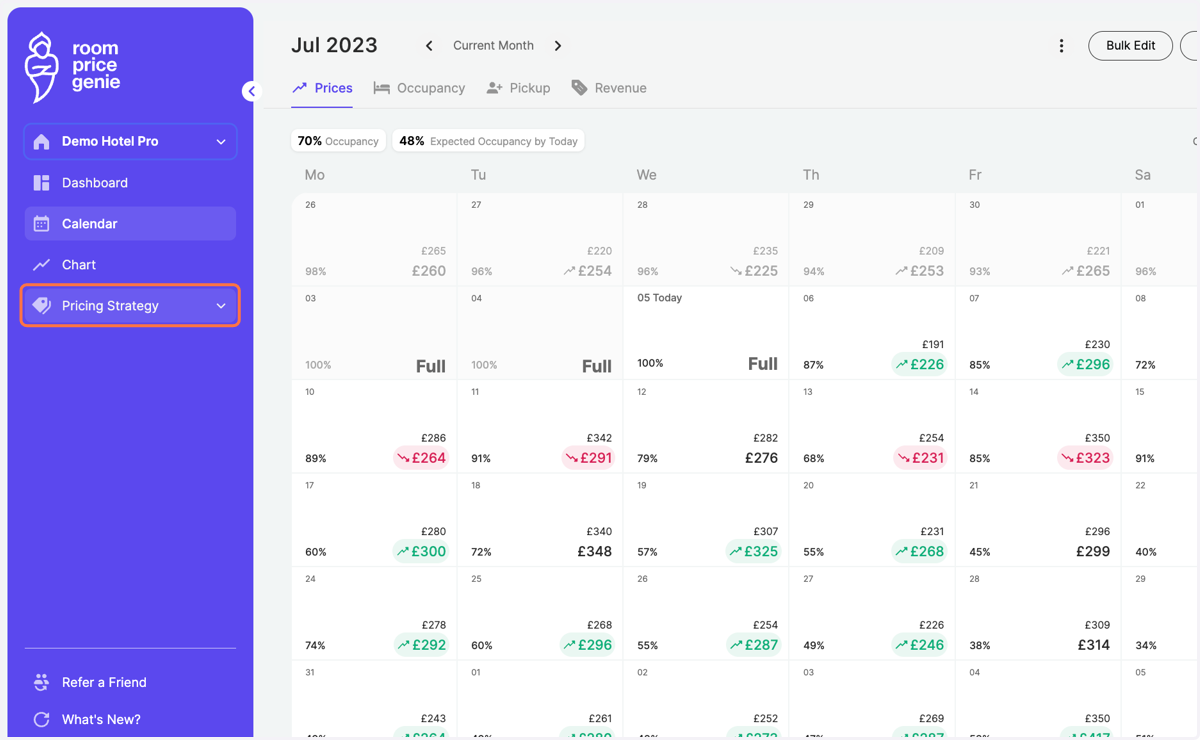Screen dimensions: 1200x740
Task: Click the Pickup person-plus icon
Action: 494,88
